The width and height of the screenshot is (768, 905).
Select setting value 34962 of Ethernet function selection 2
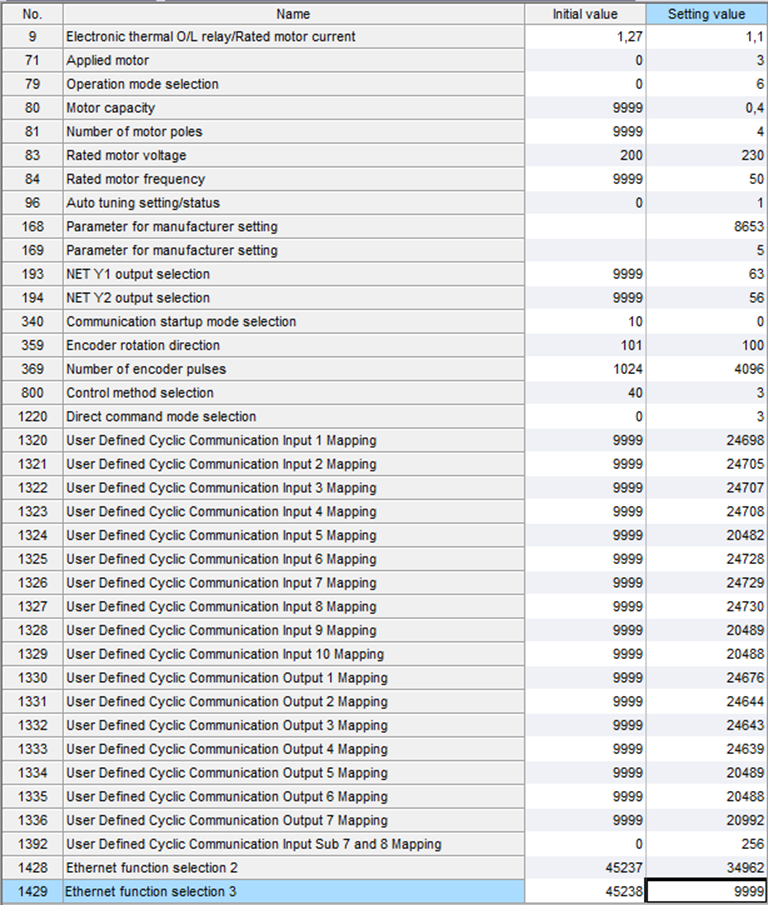(706, 868)
